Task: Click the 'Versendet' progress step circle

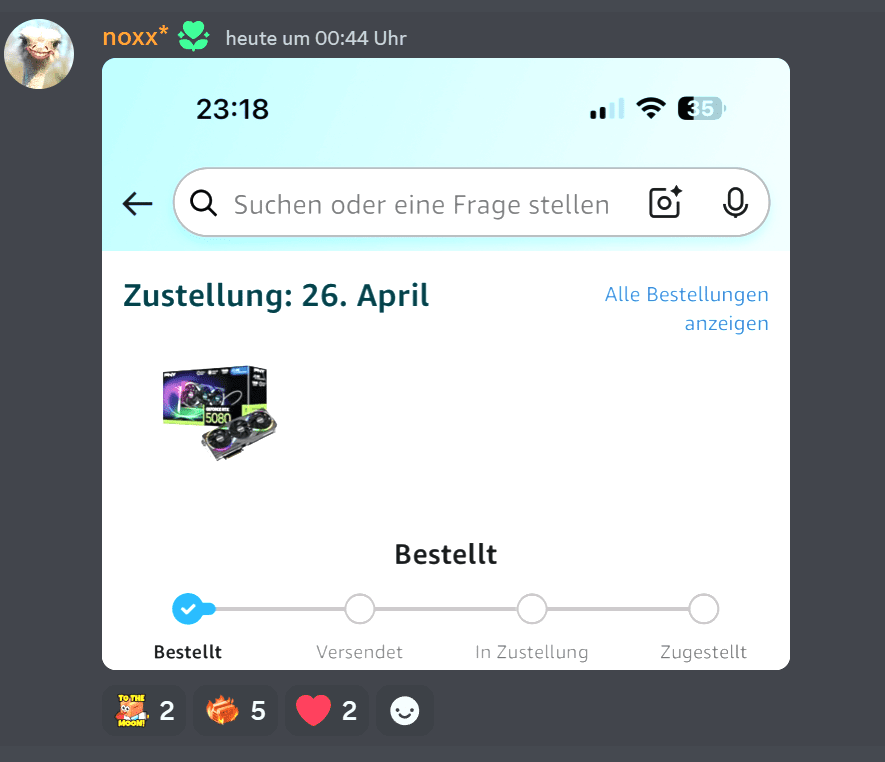Action: click(360, 609)
